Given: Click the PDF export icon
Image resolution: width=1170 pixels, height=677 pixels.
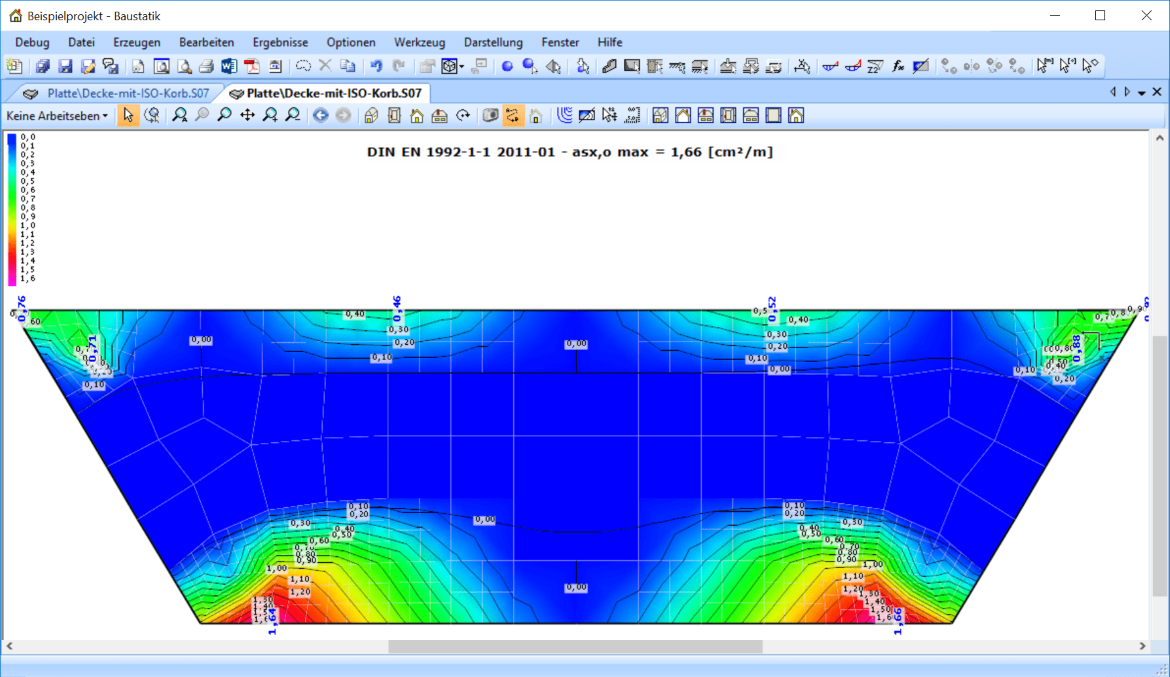Looking at the screenshot, I should [251, 67].
